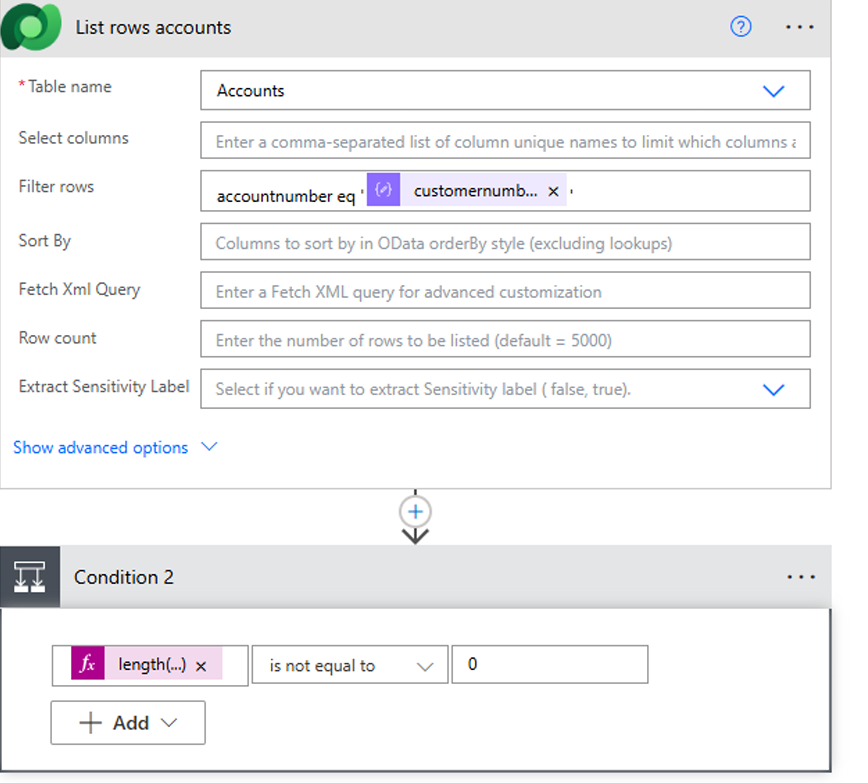
Task: Remove customernumber token from Filter rows
Action: click(553, 191)
